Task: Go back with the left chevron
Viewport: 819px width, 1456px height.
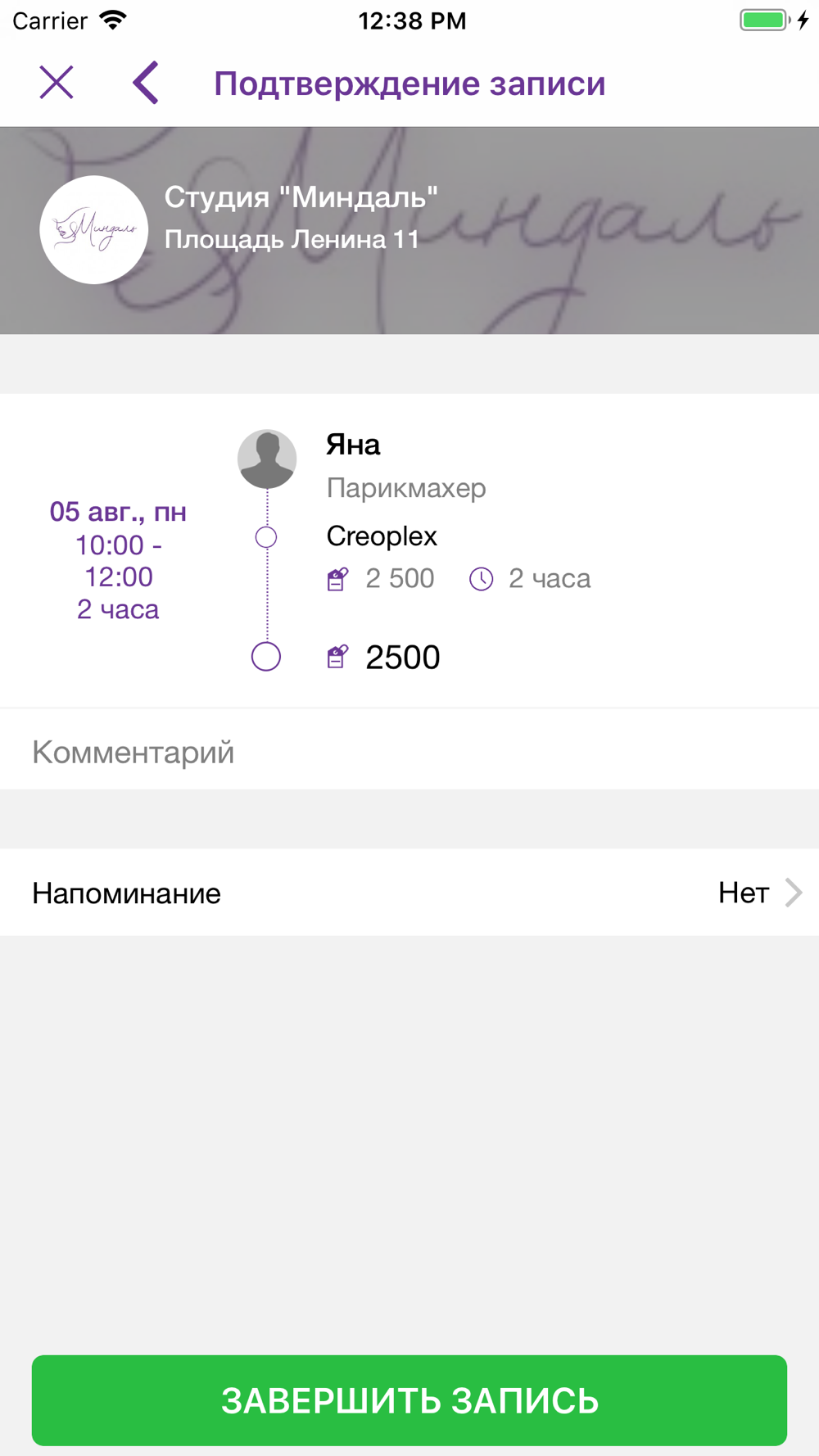Action: tap(146, 83)
